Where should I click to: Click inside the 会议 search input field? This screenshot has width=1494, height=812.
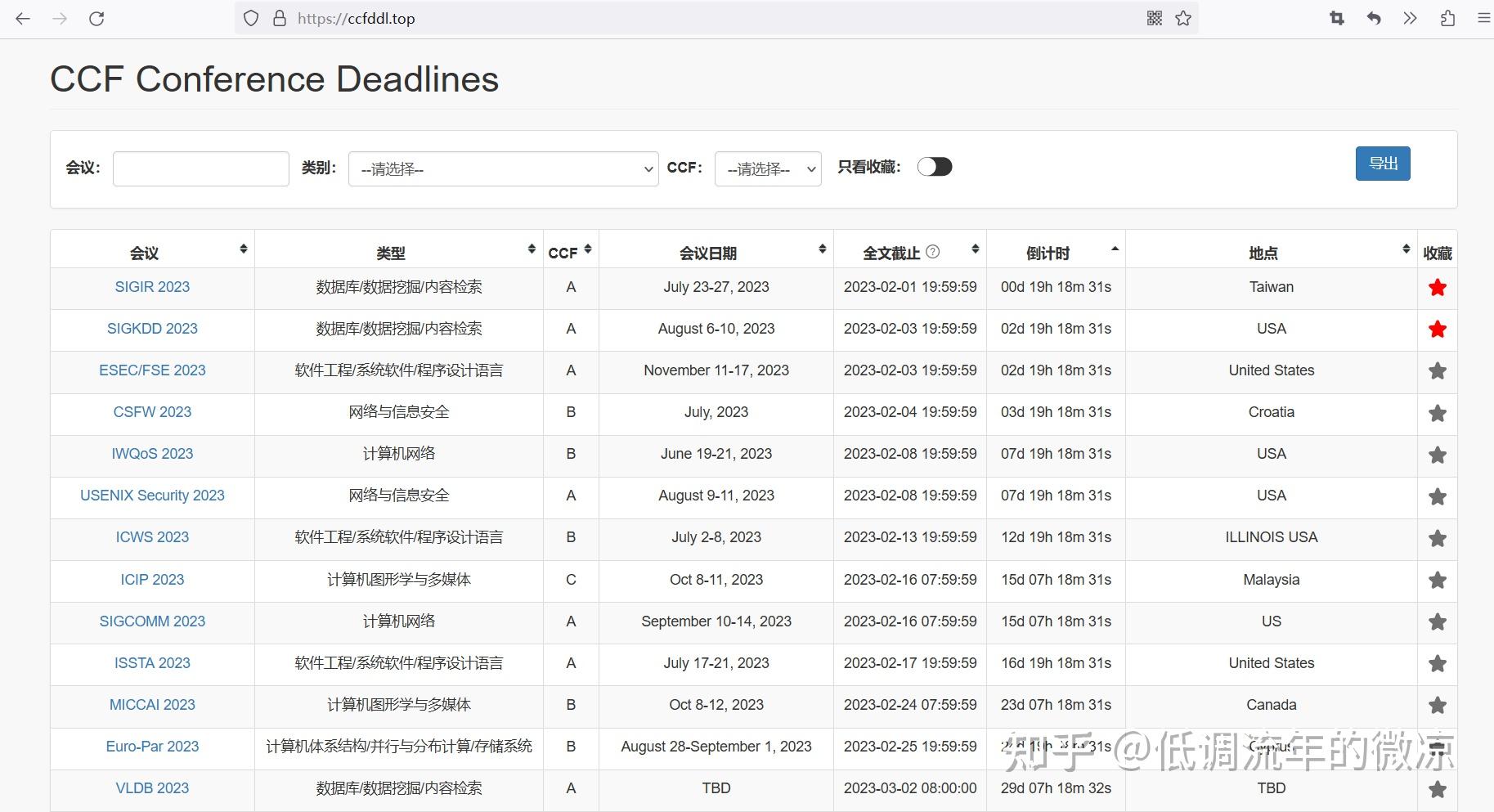[x=200, y=168]
